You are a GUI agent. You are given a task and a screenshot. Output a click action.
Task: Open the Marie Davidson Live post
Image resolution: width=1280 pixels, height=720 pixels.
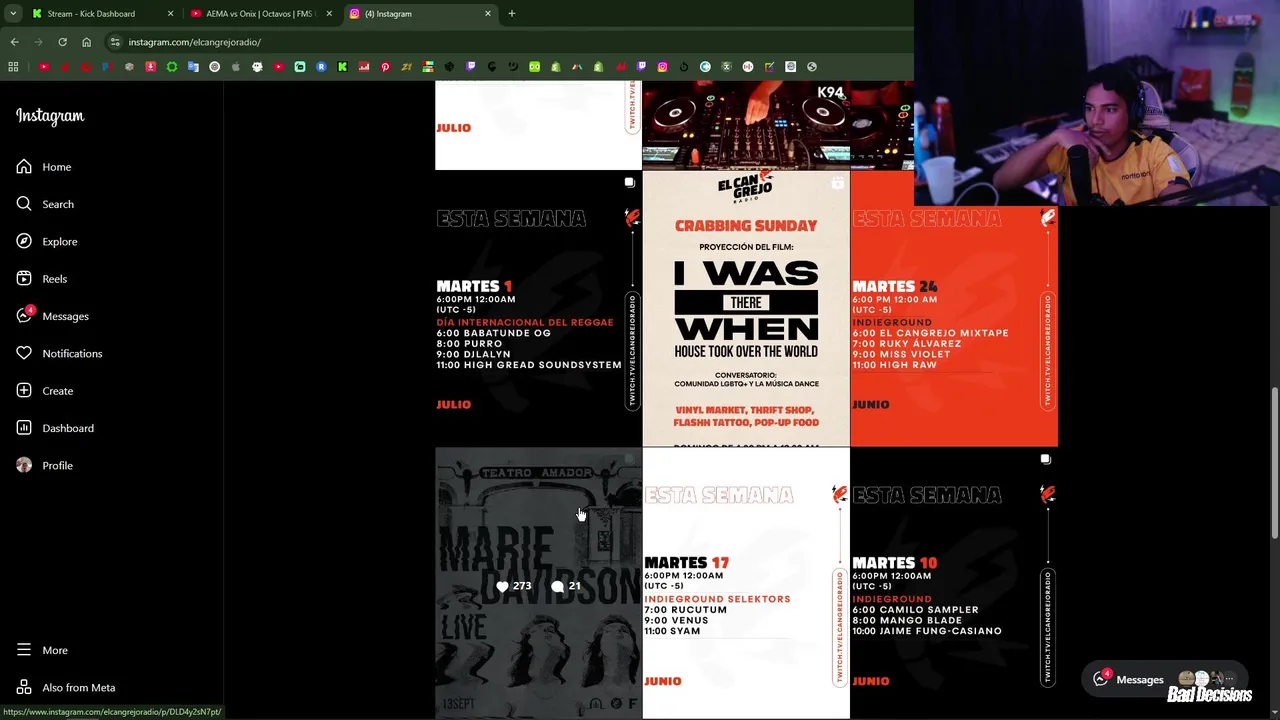pos(538,584)
